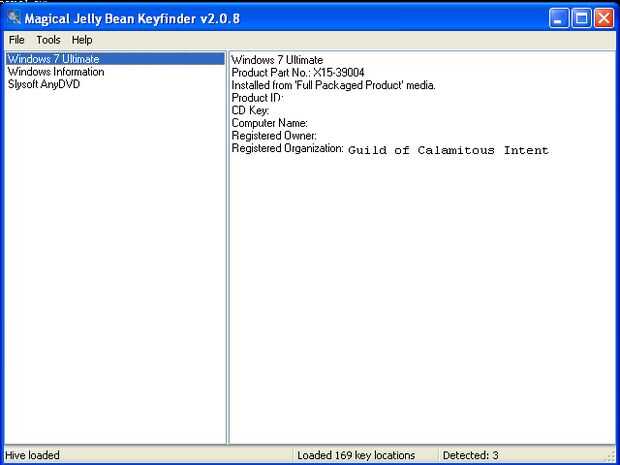Click the Registered Owner line

click(274, 136)
